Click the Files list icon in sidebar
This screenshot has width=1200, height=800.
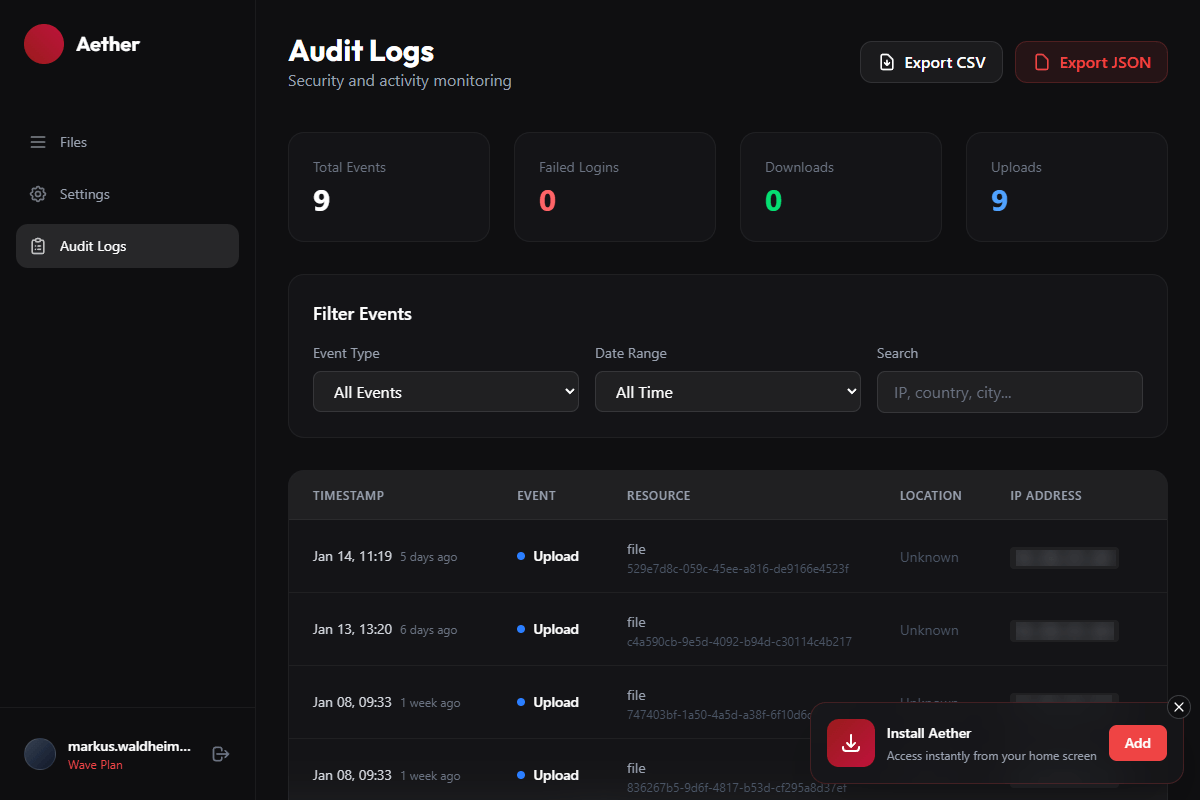tap(38, 142)
